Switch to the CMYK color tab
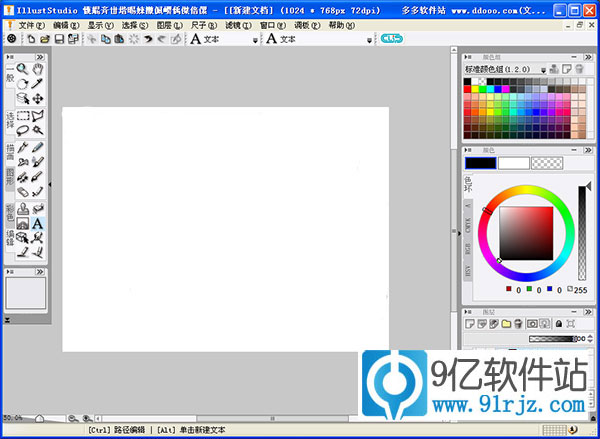600x439 pixels. (x=468, y=225)
